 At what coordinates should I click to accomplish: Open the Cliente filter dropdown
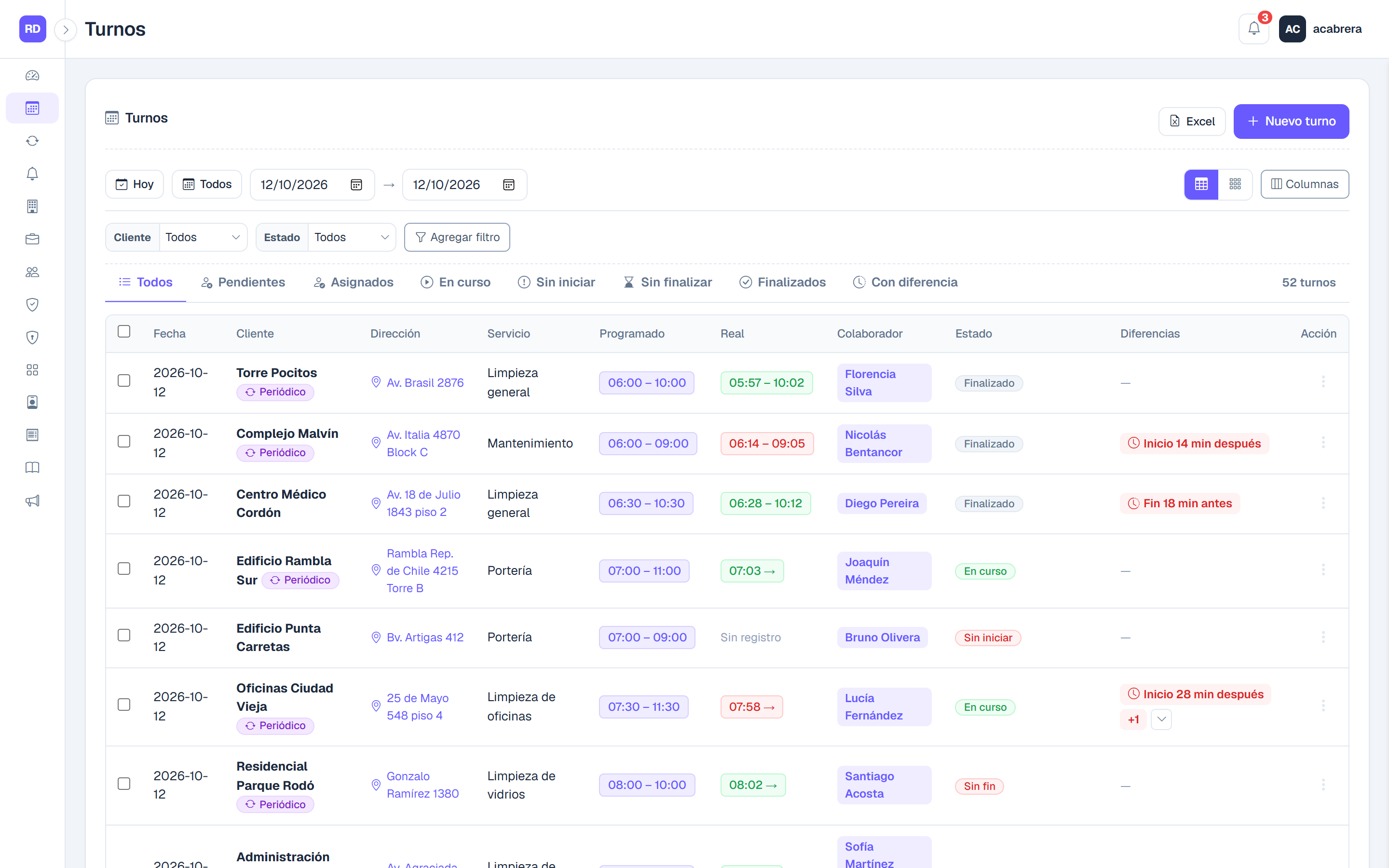[x=203, y=237]
